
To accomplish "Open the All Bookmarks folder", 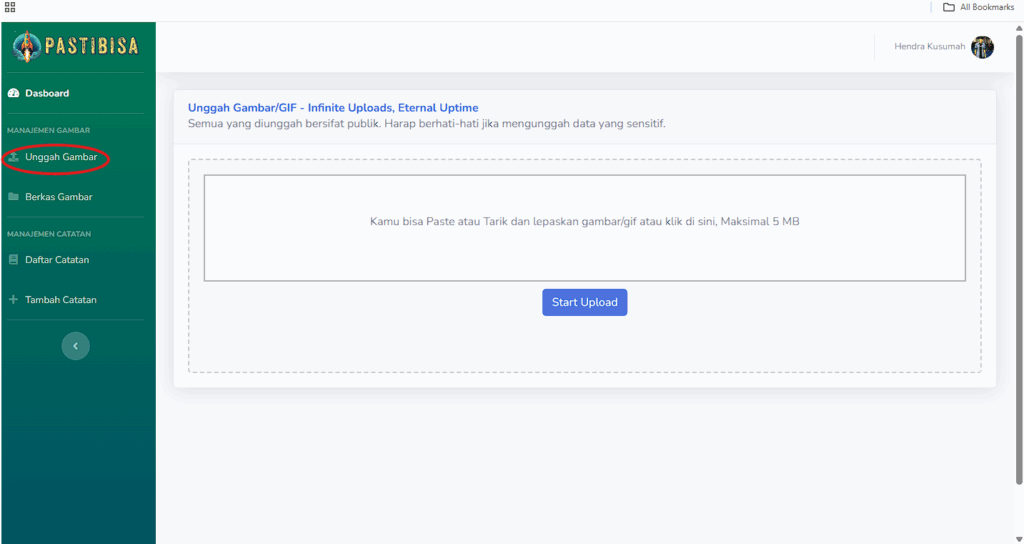I will pyautogui.click(x=978, y=7).
